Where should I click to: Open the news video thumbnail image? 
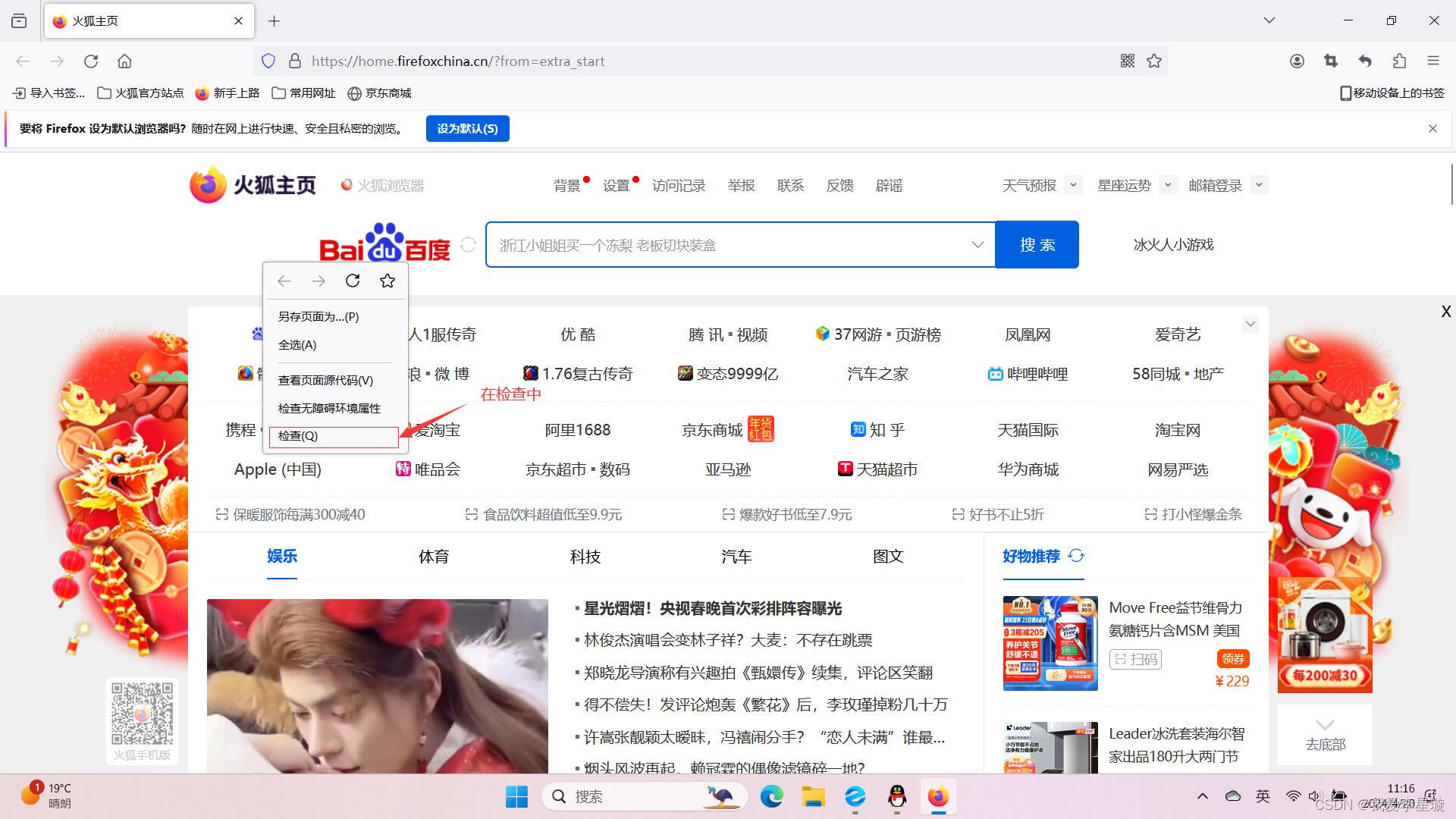click(x=377, y=686)
